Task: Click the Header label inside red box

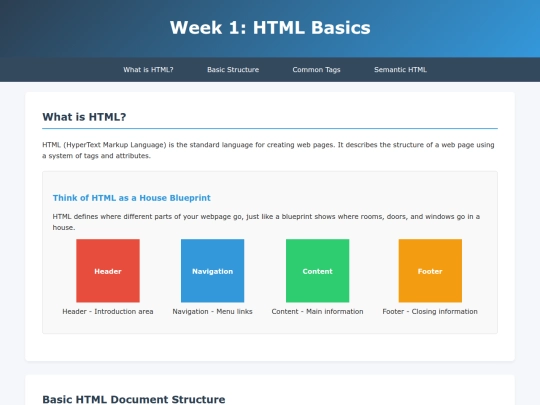Action: 108,271
